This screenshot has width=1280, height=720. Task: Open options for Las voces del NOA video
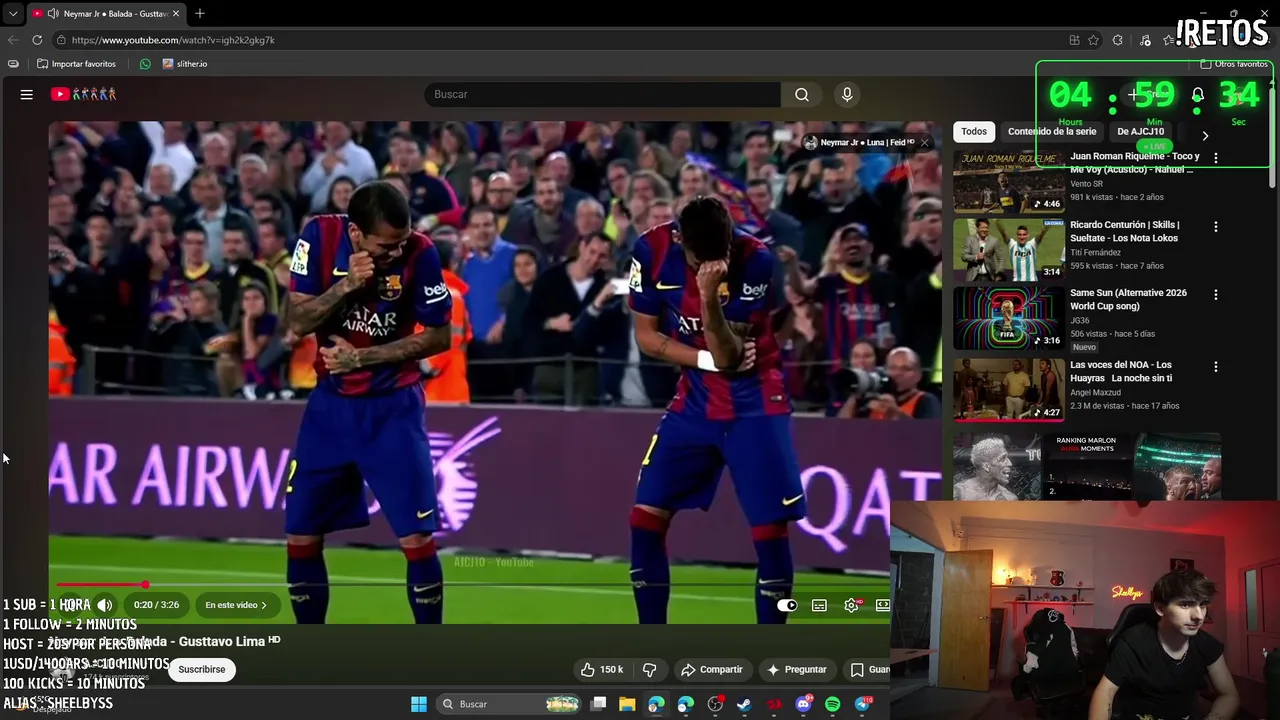click(x=1215, y=367)
